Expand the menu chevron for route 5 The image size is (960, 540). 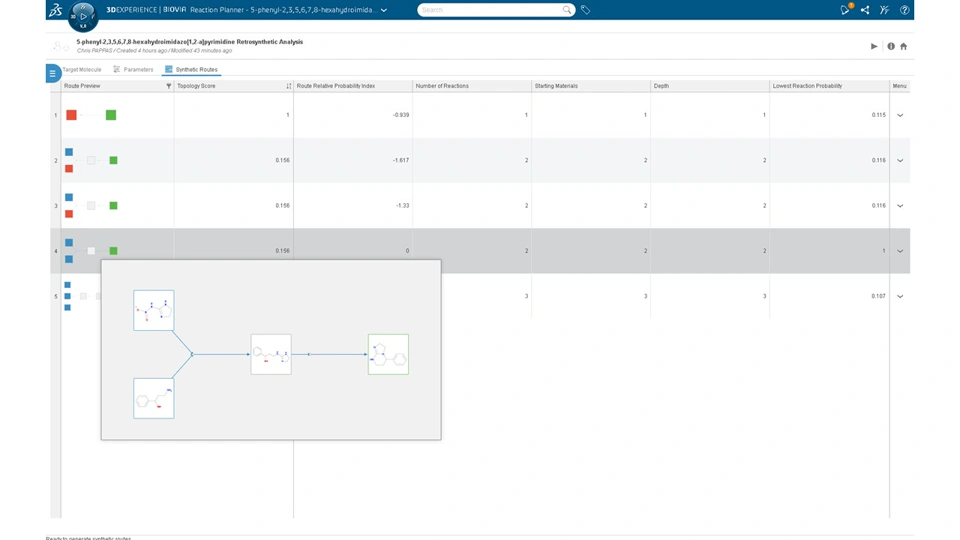click(900, 296)
